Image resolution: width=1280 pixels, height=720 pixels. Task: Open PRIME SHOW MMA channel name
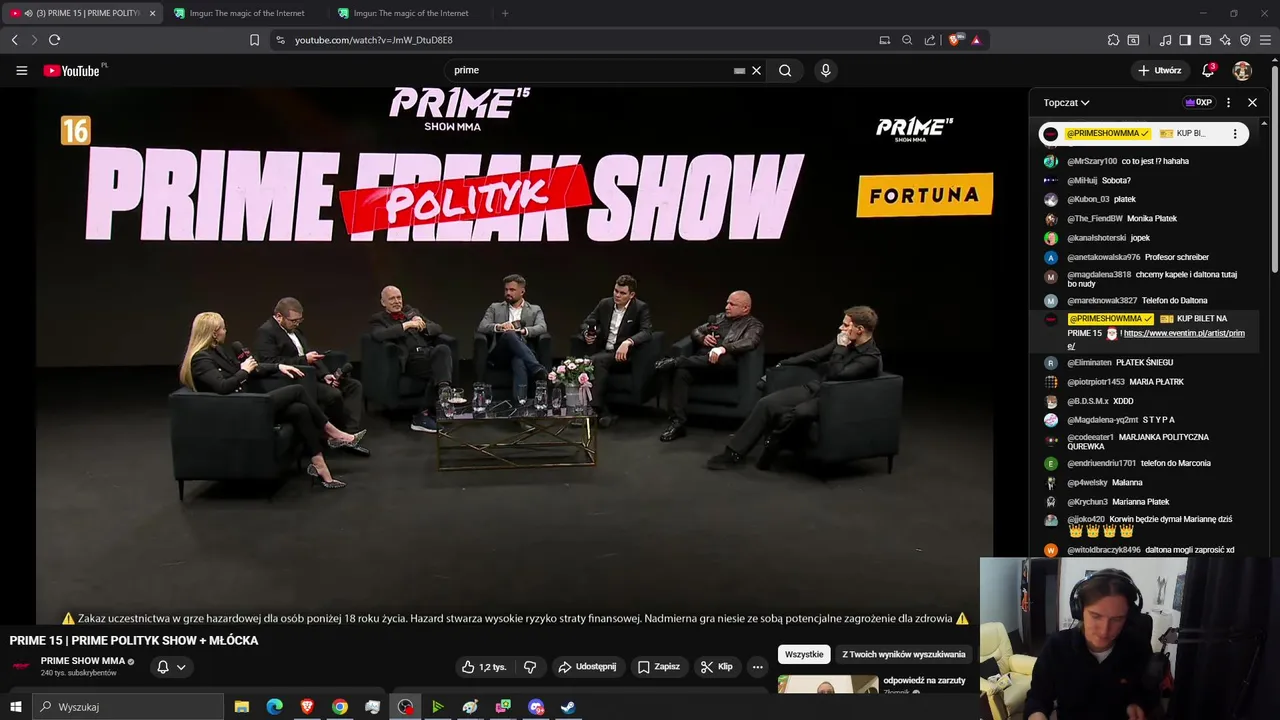pyautogui.click(x=83, y=661)
